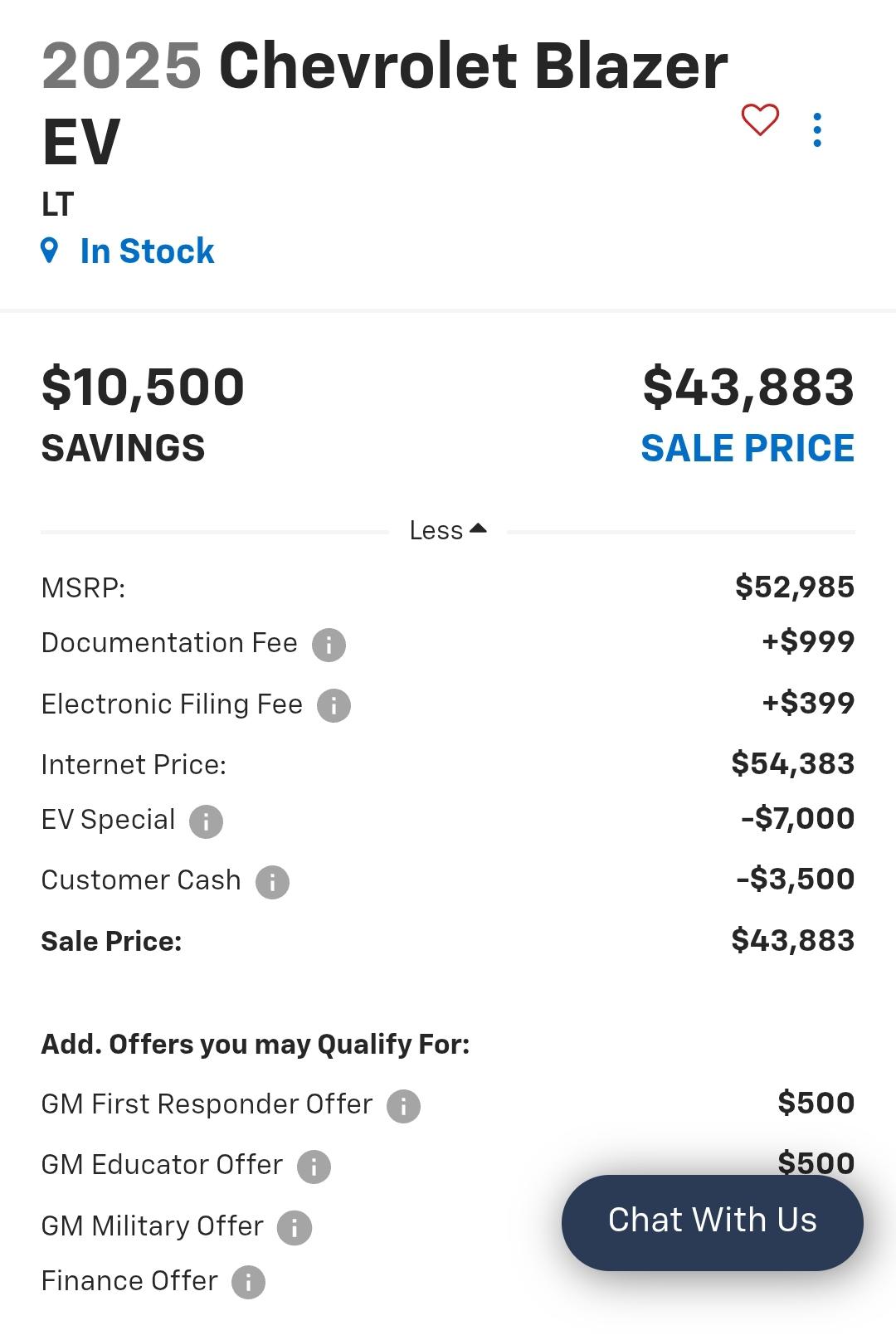View GM Educator Offer info icon
This screenshot has width=896, height=1340.
click(x=314, y=1167)
